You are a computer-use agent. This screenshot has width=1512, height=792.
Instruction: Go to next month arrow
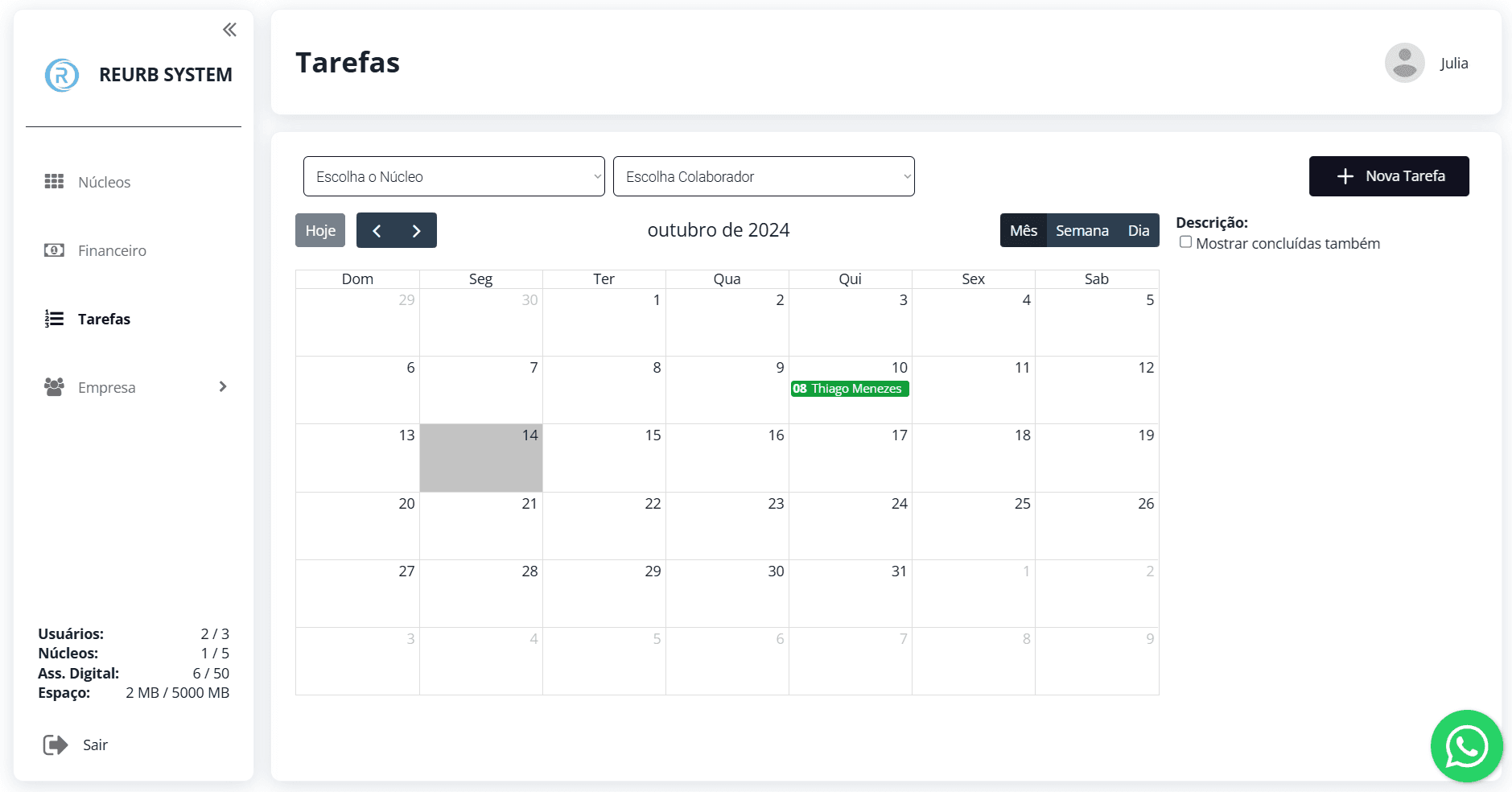417,230
